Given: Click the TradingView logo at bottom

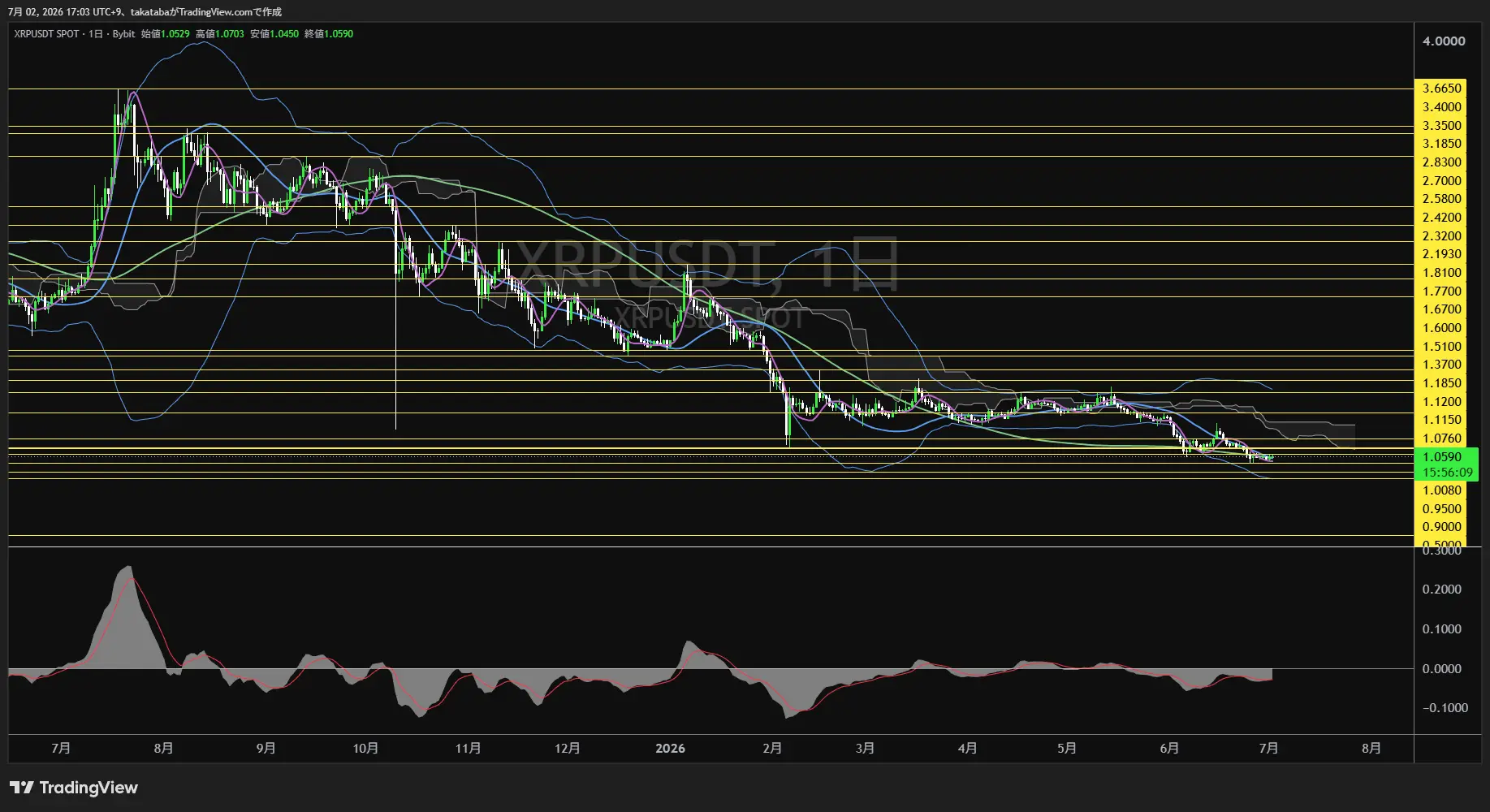Looking at the screenshot, I should [x=74, y=788].
